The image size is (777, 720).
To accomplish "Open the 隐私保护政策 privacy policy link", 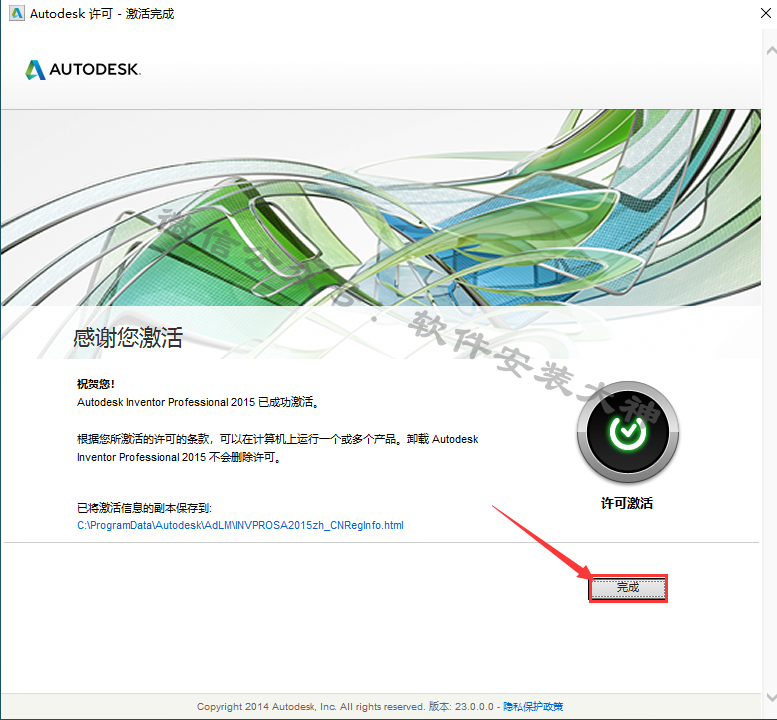I will coord(533,706).
